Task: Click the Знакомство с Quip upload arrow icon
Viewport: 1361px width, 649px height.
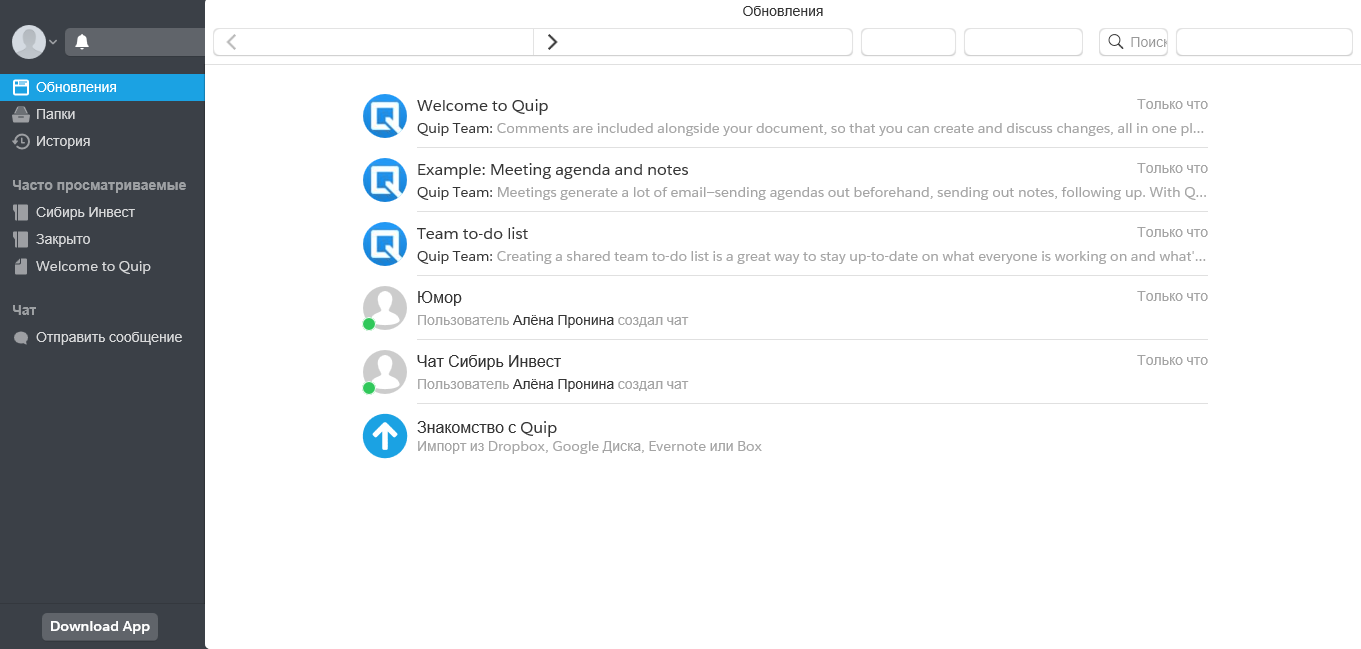Action: click(x=385, y=436)
